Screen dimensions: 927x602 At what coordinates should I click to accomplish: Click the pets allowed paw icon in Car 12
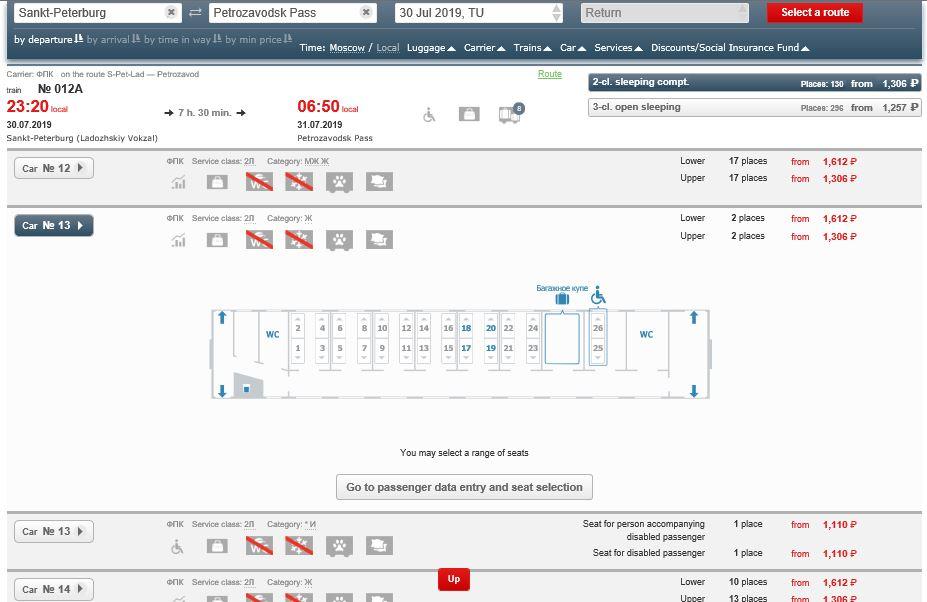[339, 182]
